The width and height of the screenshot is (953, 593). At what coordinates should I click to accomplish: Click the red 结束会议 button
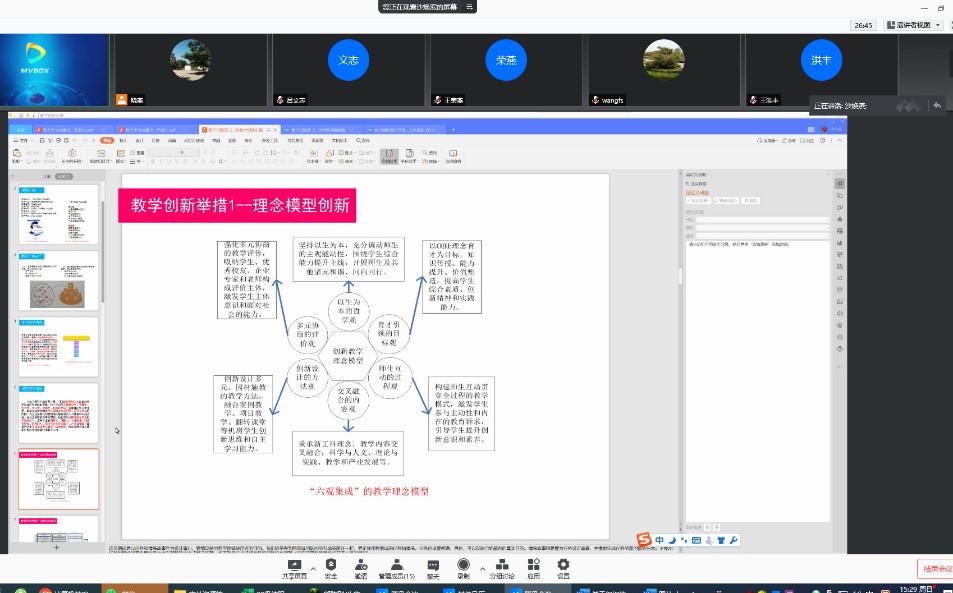tap(937, 568)
